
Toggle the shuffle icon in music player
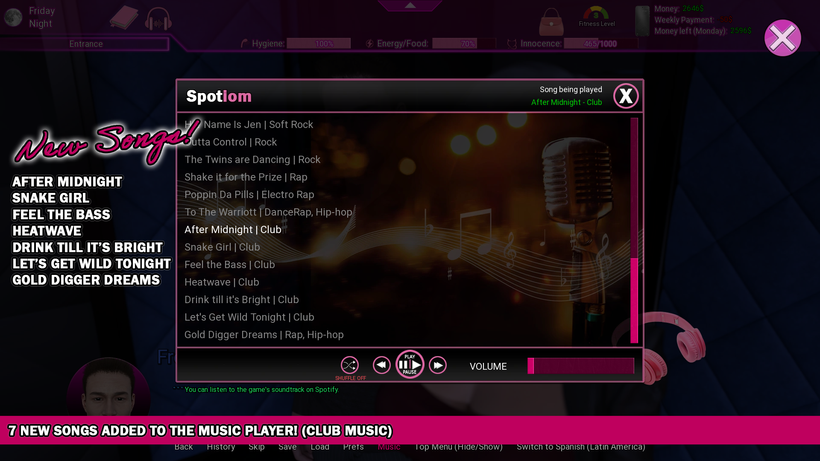coord(349,365)
